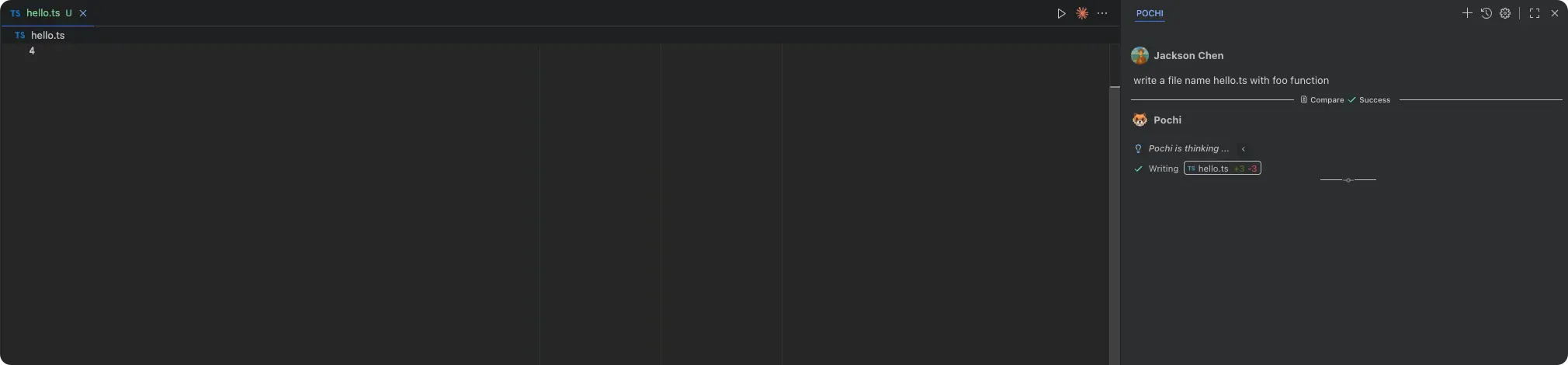This screenshot has width=1568, height=365.
Task: Open Pochi settings gear
Action: 1505,13
